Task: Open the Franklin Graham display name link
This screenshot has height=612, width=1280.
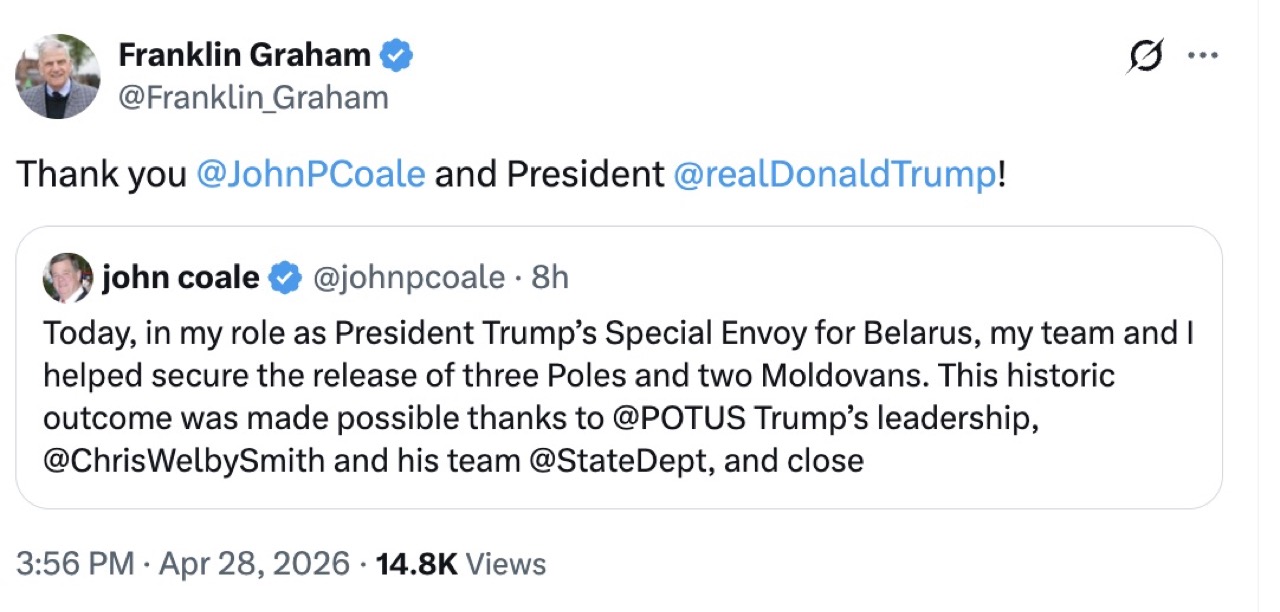Action: coord(245,56)
